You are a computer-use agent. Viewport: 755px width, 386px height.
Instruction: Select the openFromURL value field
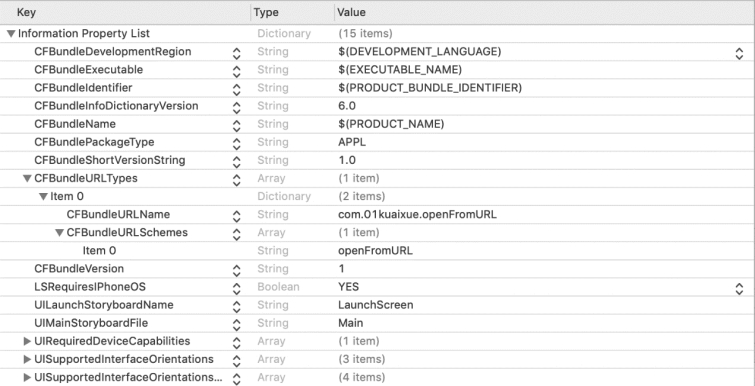tap(375, 251)
